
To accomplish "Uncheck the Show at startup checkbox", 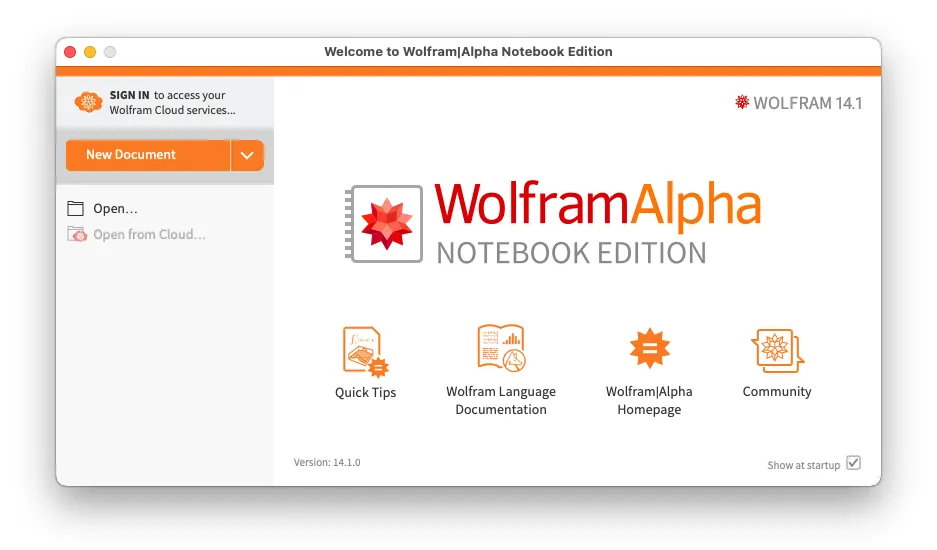I will (x=853, y=463).
